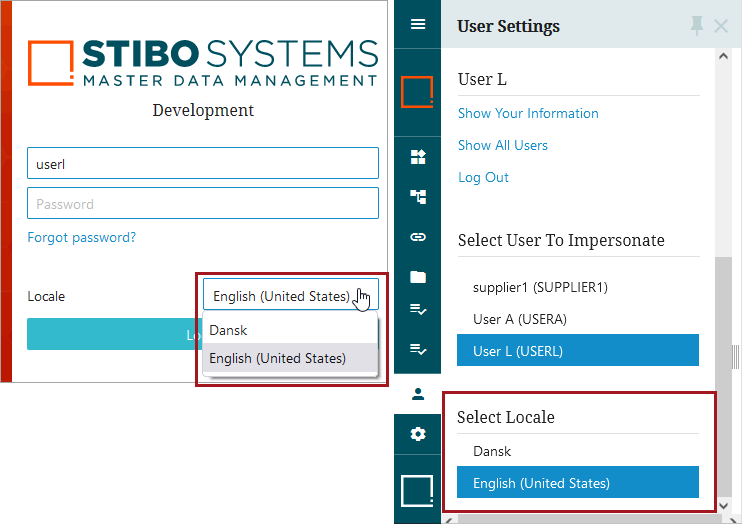Close the User Settings panel

pos(721,26)
